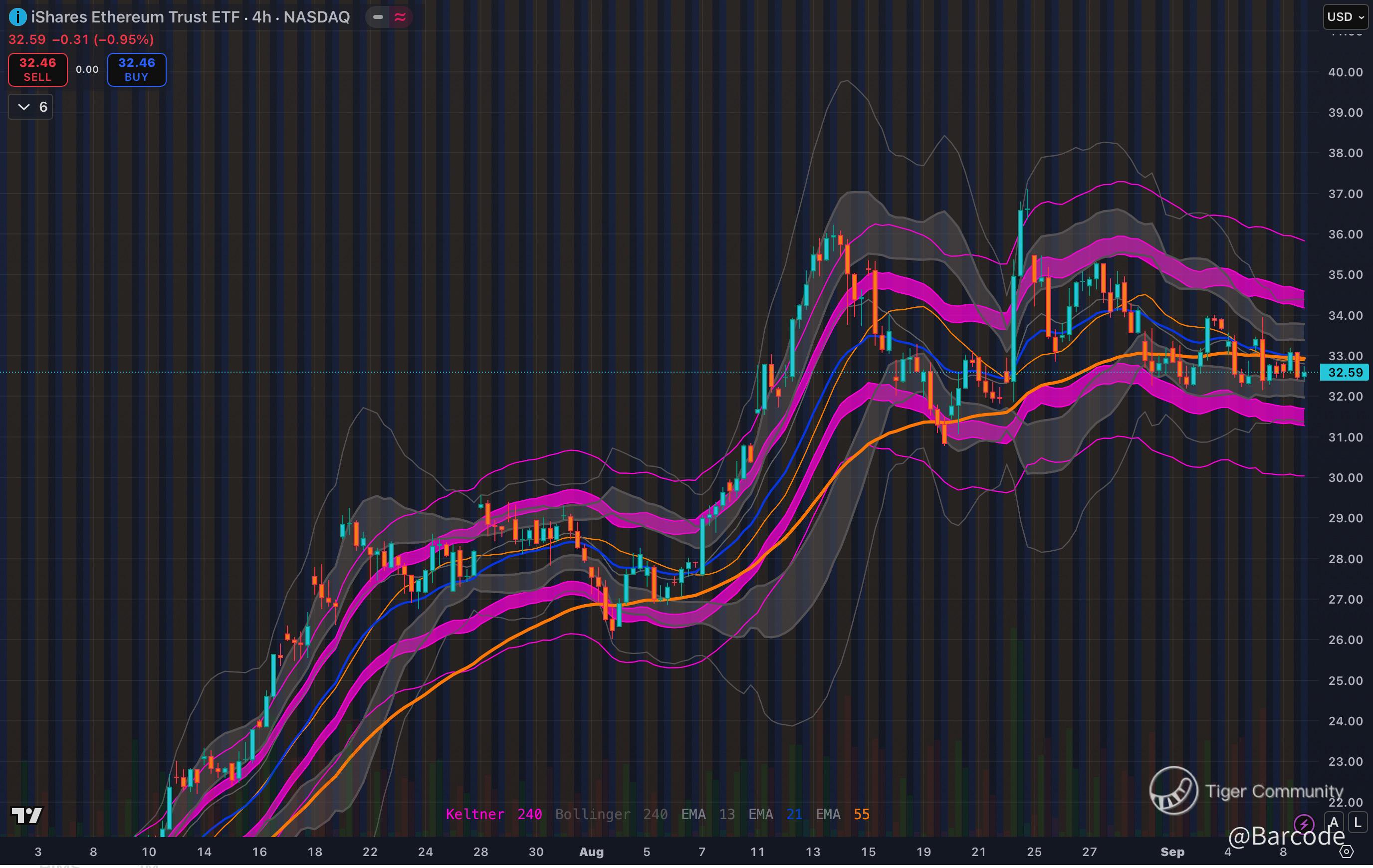The height and width of the screenshot is (868, 1373).
Task: Click the Tiger Community logo
Action: coord(1173,791)
